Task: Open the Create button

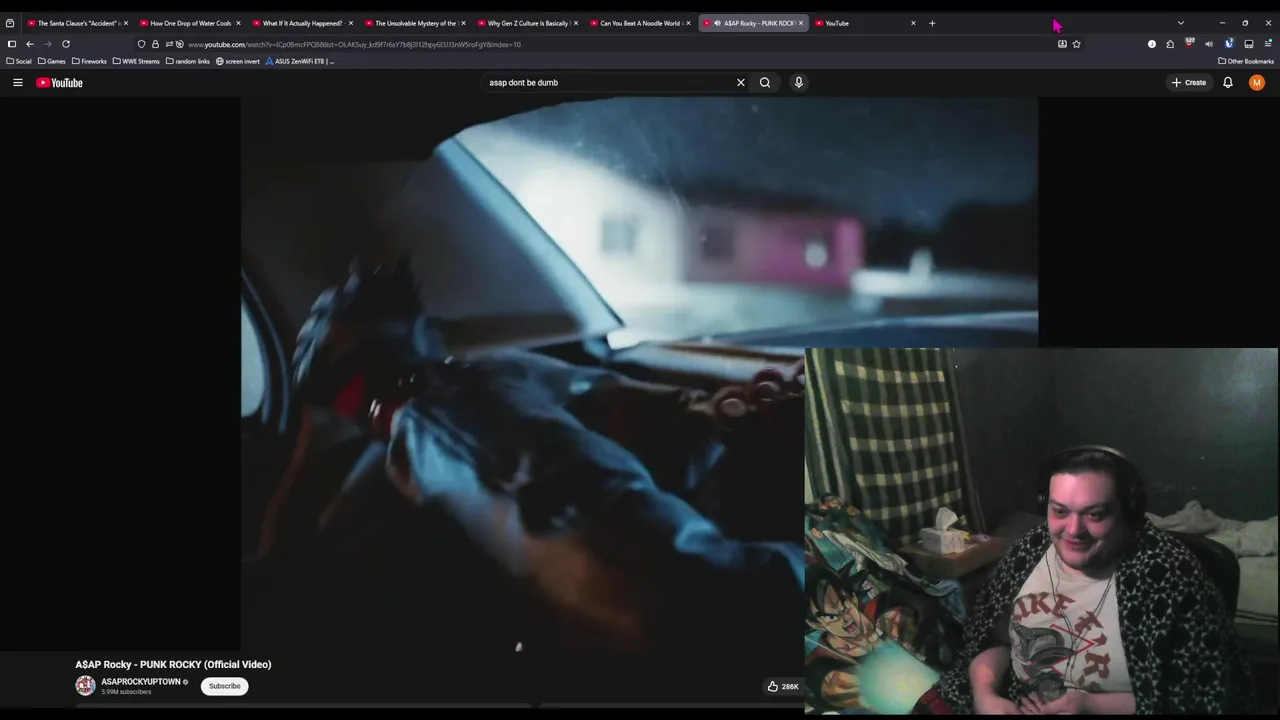Action: pyautogui.click(x=1189, y=83)
